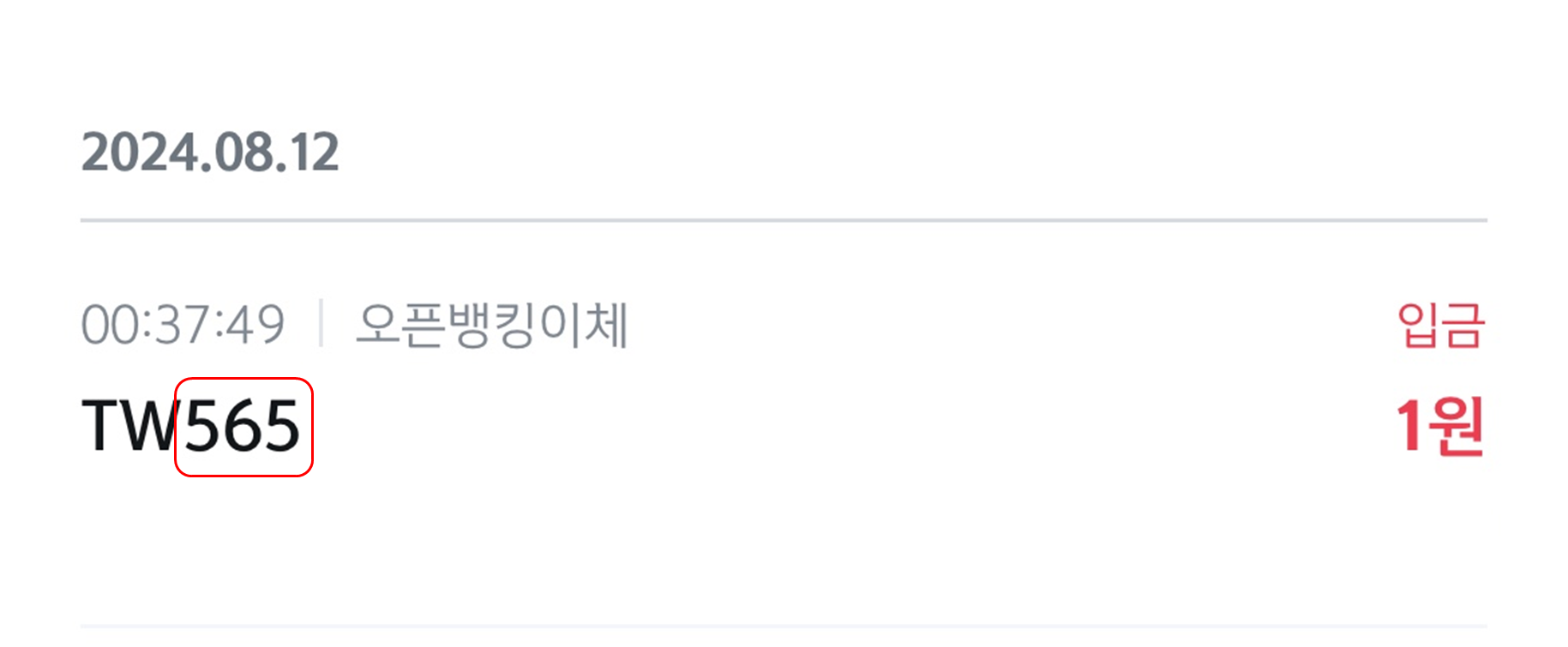Click the seconds portion 49 of the timestamp
1568x647 pixels.
[257, 323]
